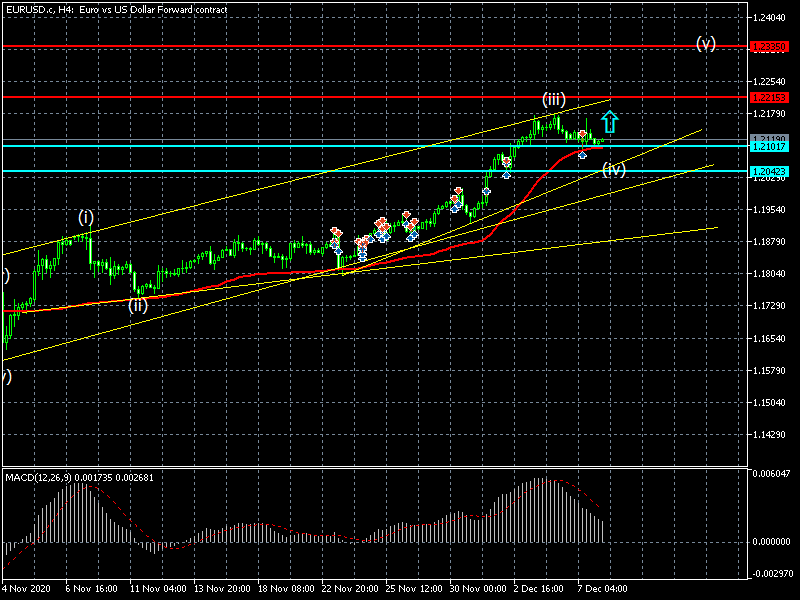Click the 1.14290 price axis label
Image resolution: width=800 pixels, height=600 pixels.
pos(770,436)
